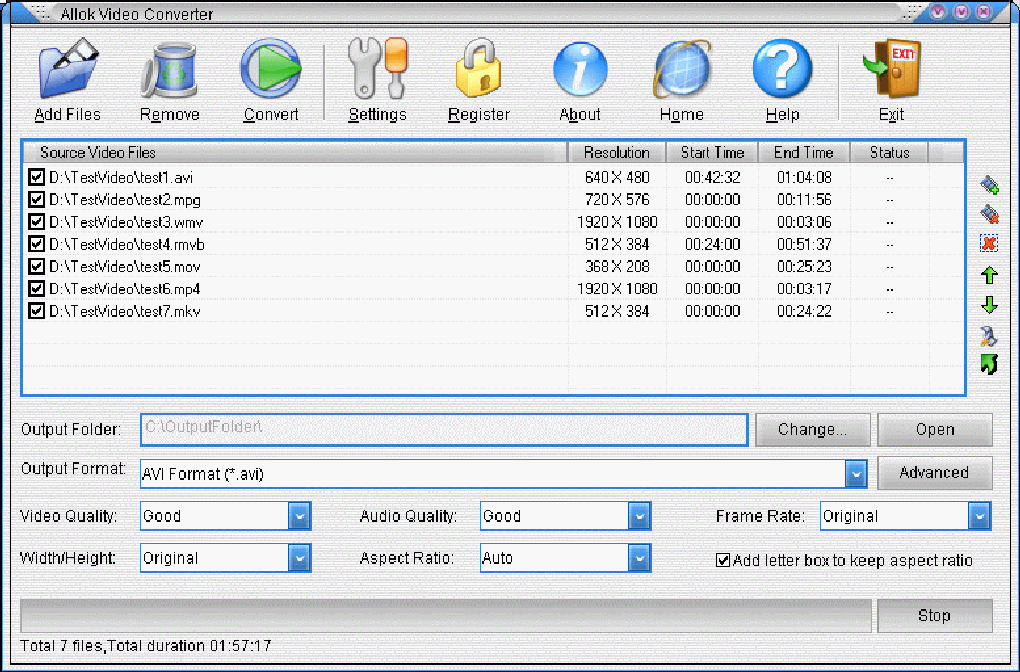Toggle the test4.rmvb checkbox

tap(36, 244)
